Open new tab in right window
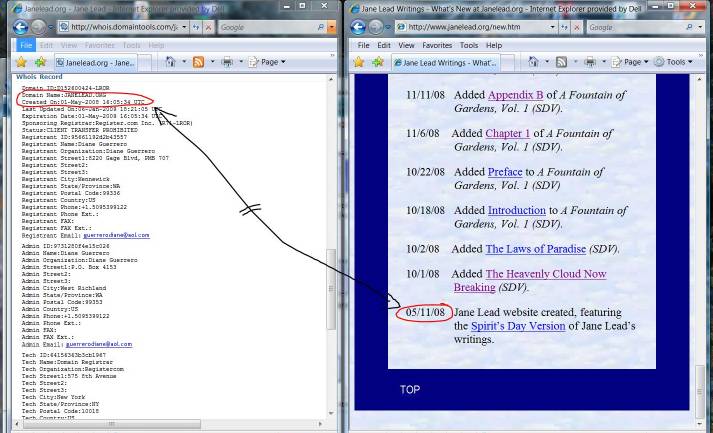 [x=507, y=63]
